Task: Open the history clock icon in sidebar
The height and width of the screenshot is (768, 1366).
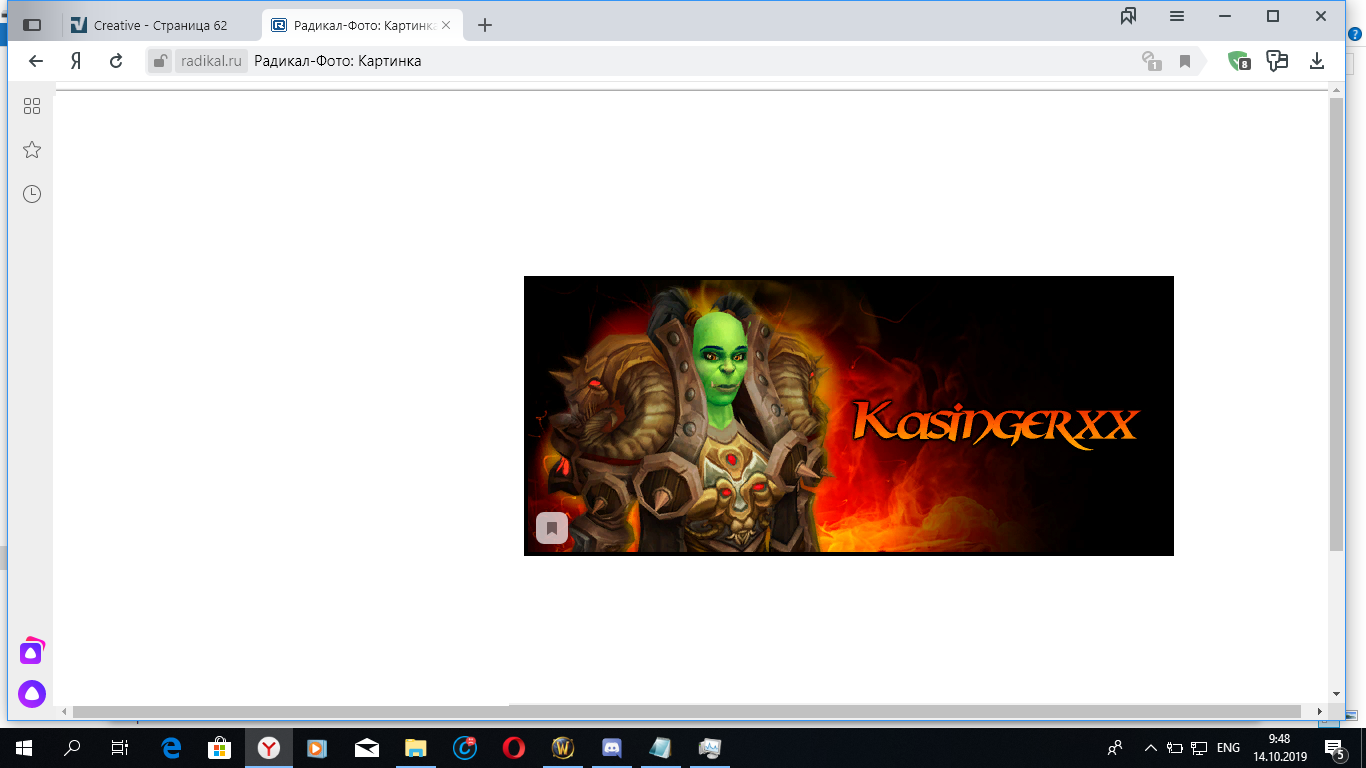Action: [x=32, y=194]
